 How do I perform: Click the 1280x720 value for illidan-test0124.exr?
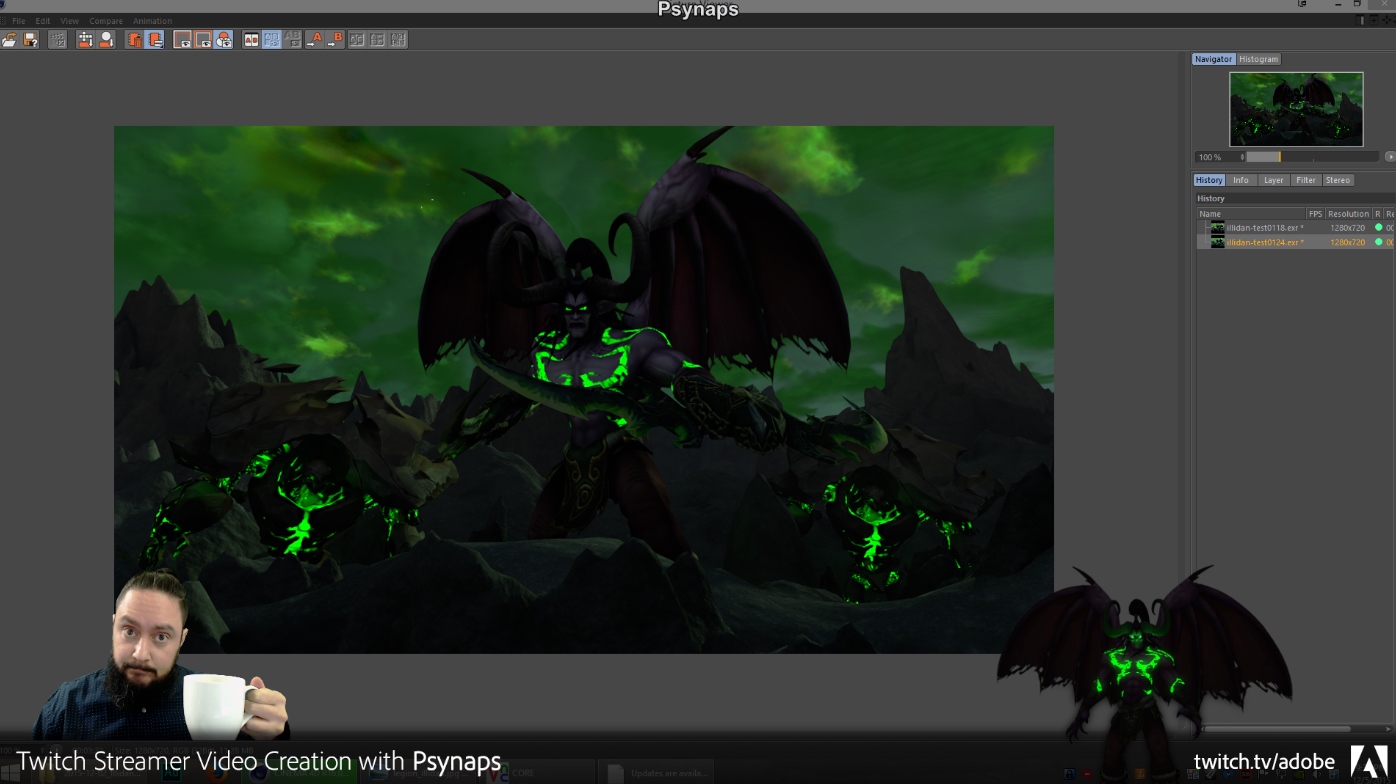tap(1347, 242)
